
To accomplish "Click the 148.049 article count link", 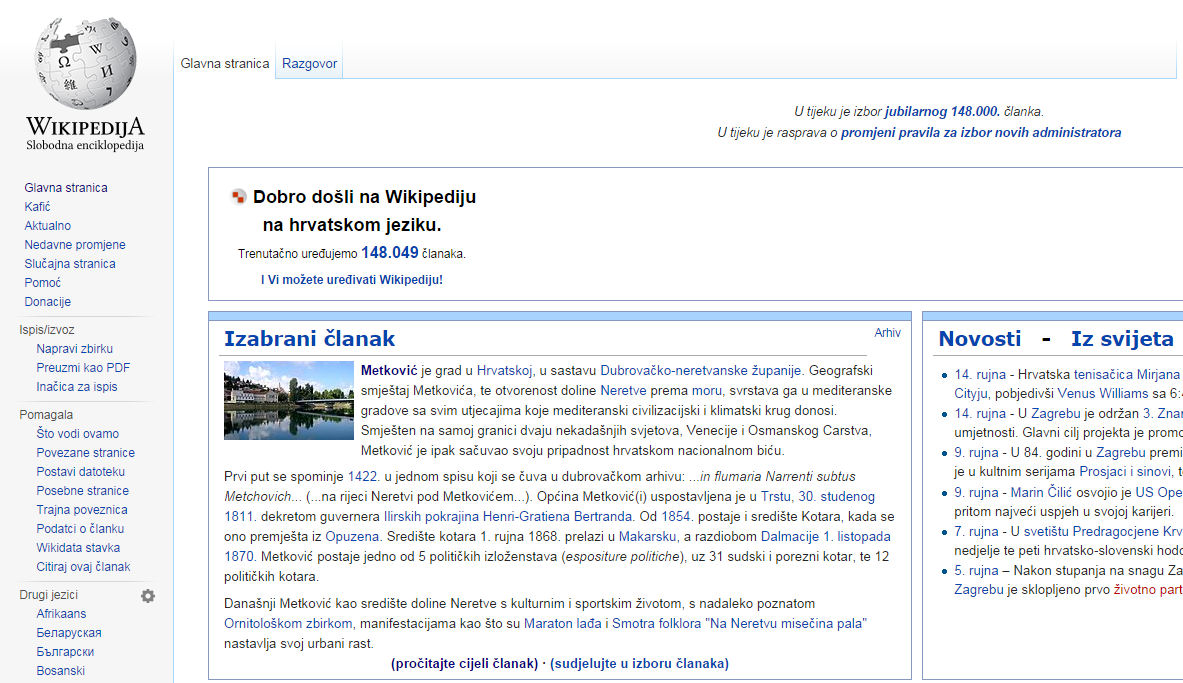I will (389, 253).
